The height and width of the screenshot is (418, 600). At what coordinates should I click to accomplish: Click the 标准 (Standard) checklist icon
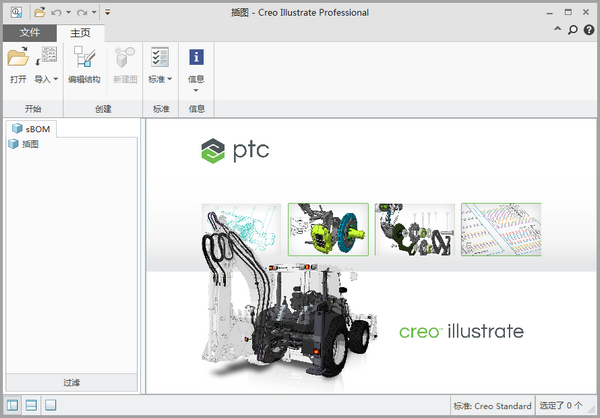(160, 58)
